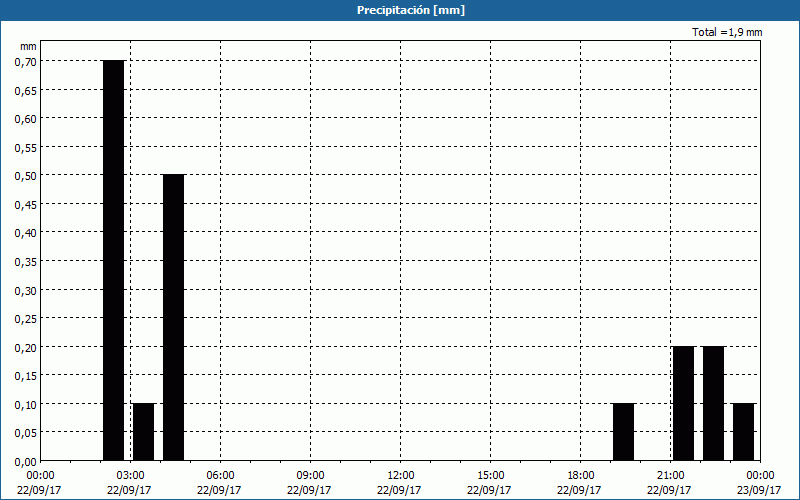Select the 0,50 mm precipitation bar

tap(173, 318)
